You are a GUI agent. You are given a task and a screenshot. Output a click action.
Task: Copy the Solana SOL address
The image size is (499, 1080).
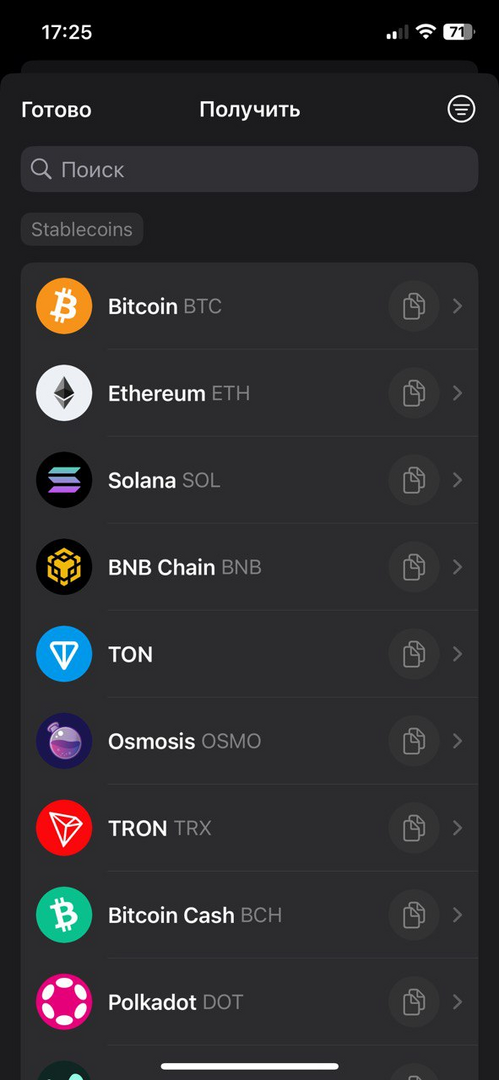click(414, 479)
